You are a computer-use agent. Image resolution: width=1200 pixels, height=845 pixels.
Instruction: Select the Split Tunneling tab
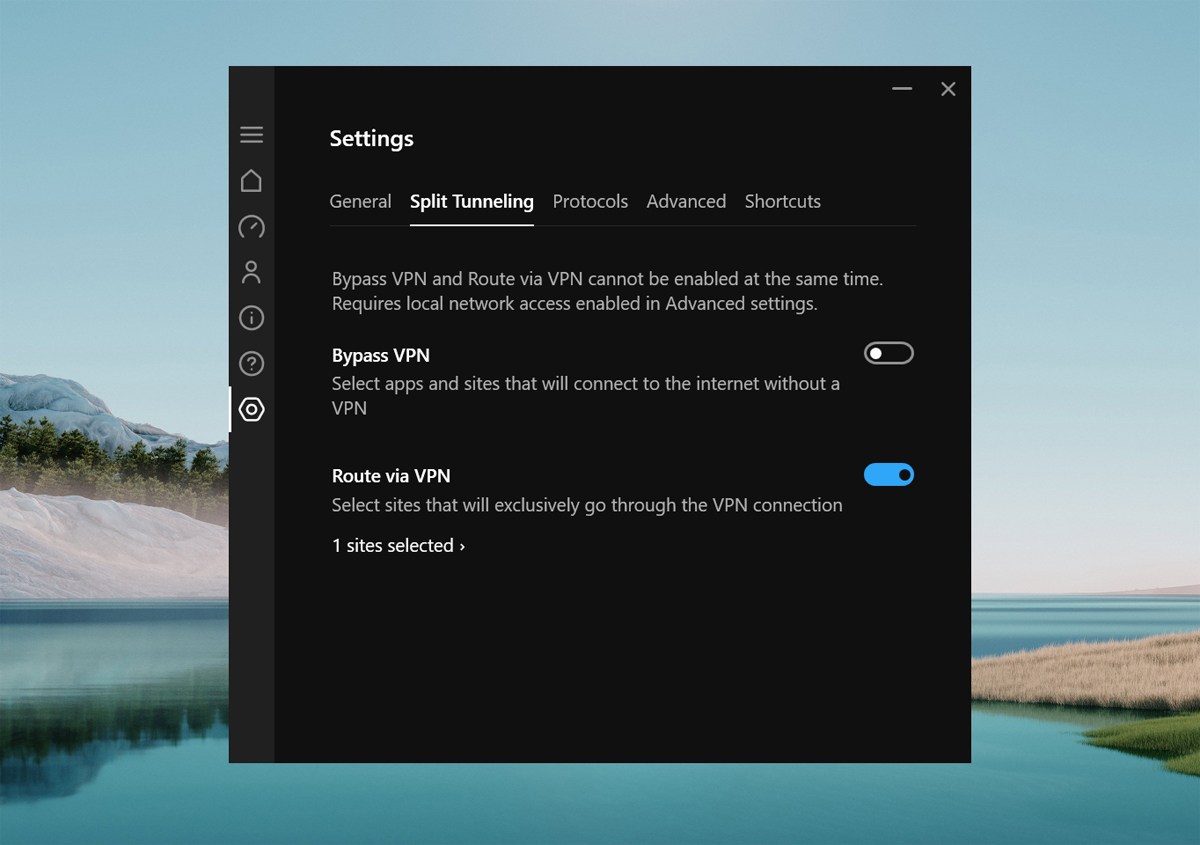coord(471,201)
